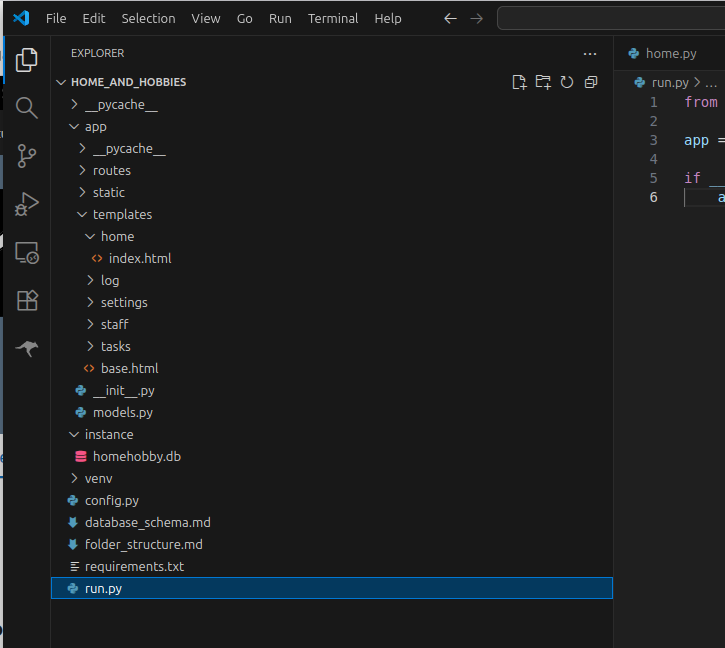Open the Extensions view
The height and width of the screenshot is (648, 725).
tap(26, 301)
